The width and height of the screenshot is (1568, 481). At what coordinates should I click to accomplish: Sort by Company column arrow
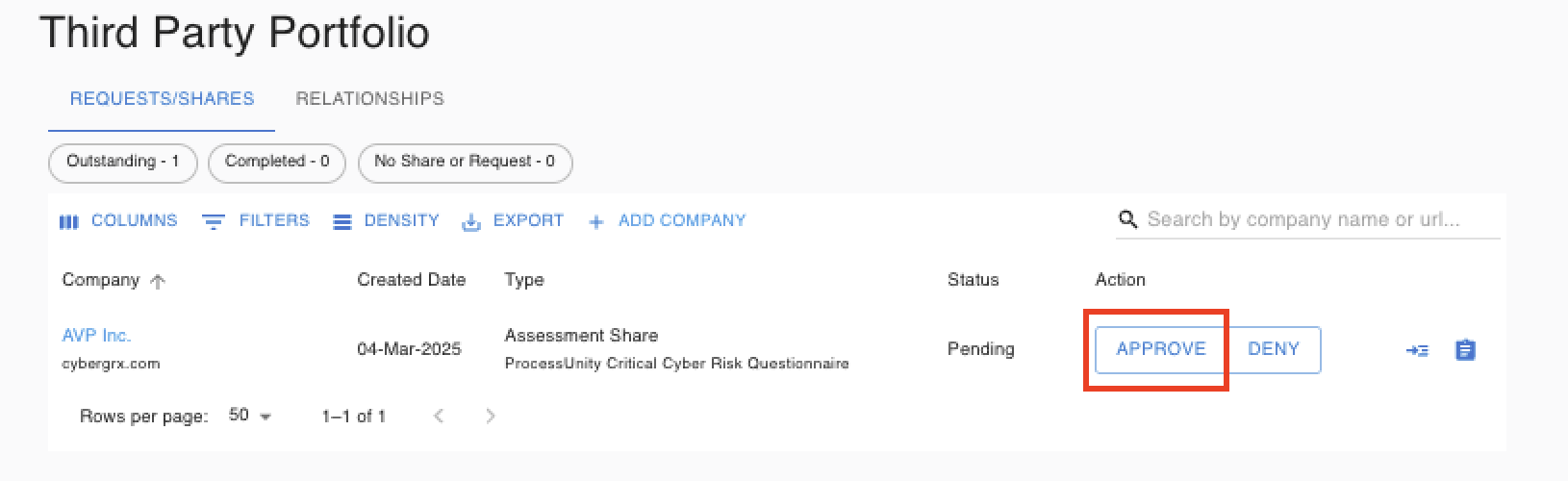pos(158,281)
